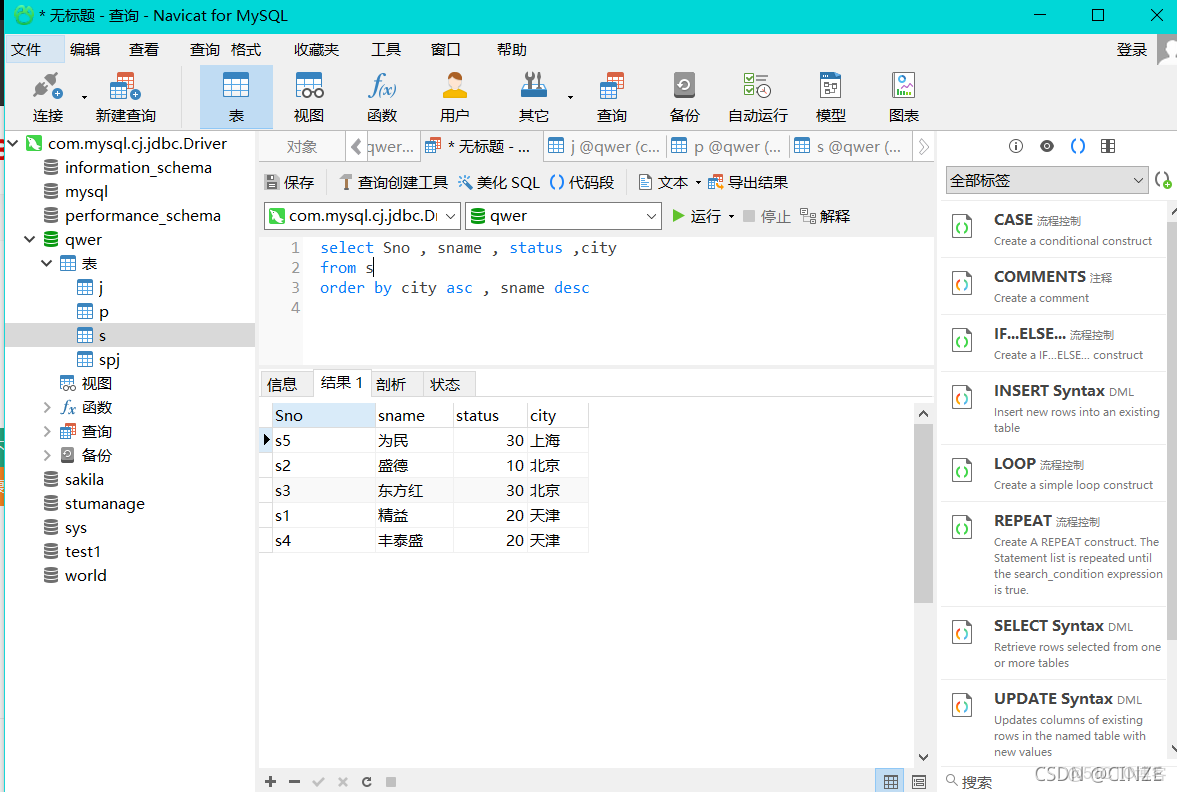Select the CASE snippet
Viewport: 1177px width, 792px height.
1054,229
